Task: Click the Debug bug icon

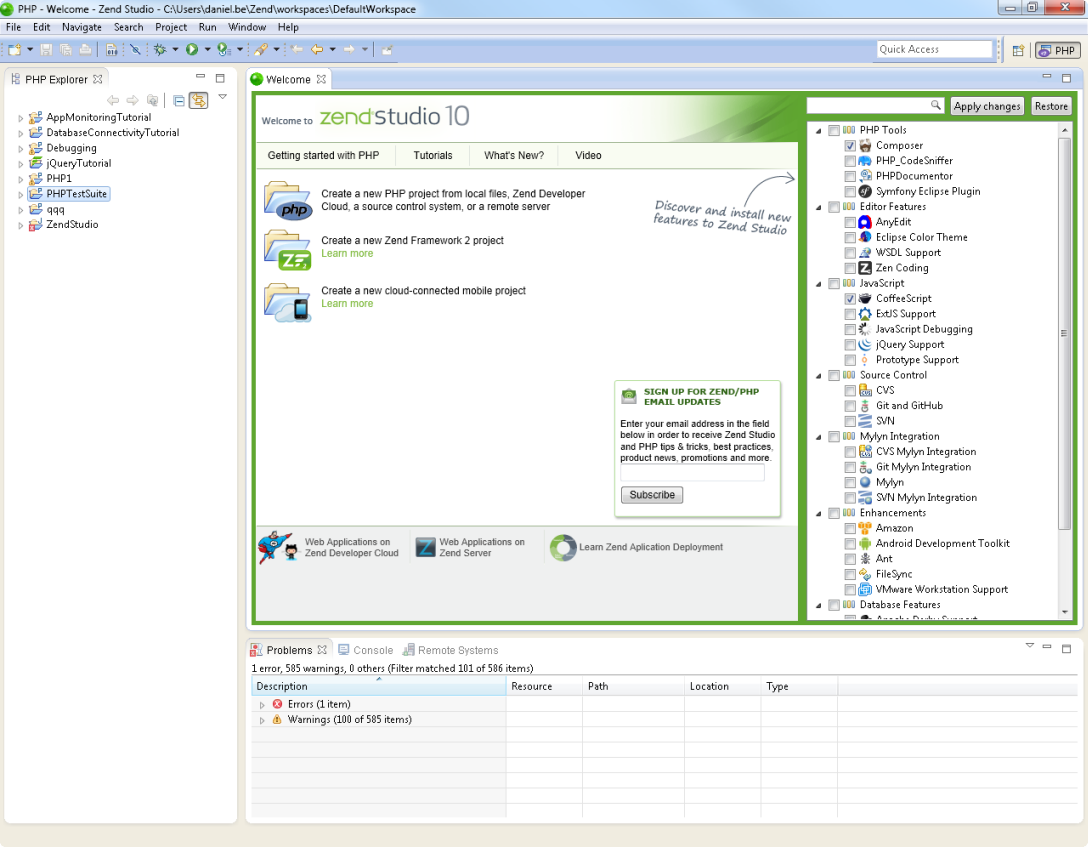Action: [x=160, y=49]
